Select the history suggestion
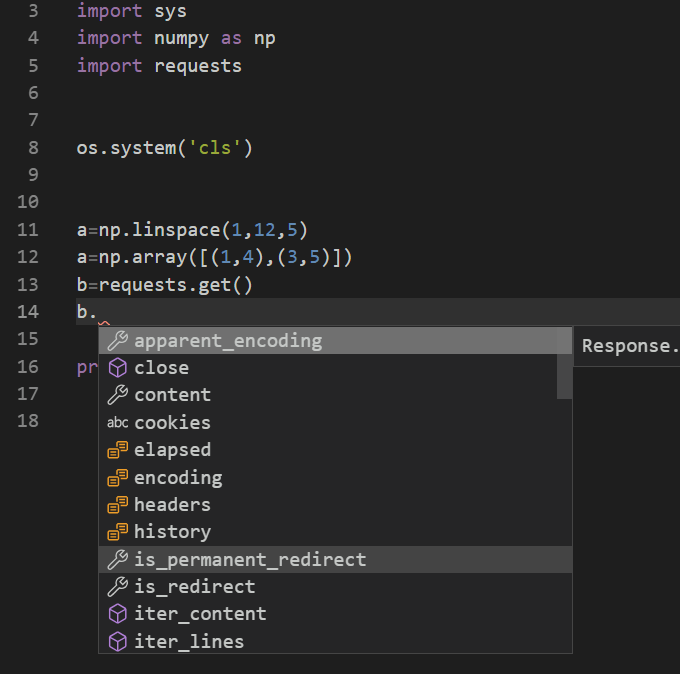 click(335, 532)
